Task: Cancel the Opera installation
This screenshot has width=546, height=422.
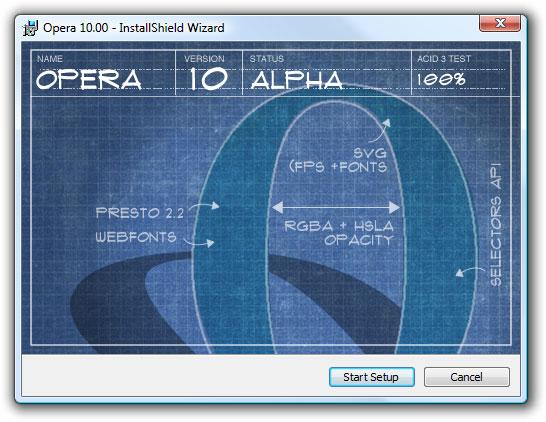Action: pos(467,377)
